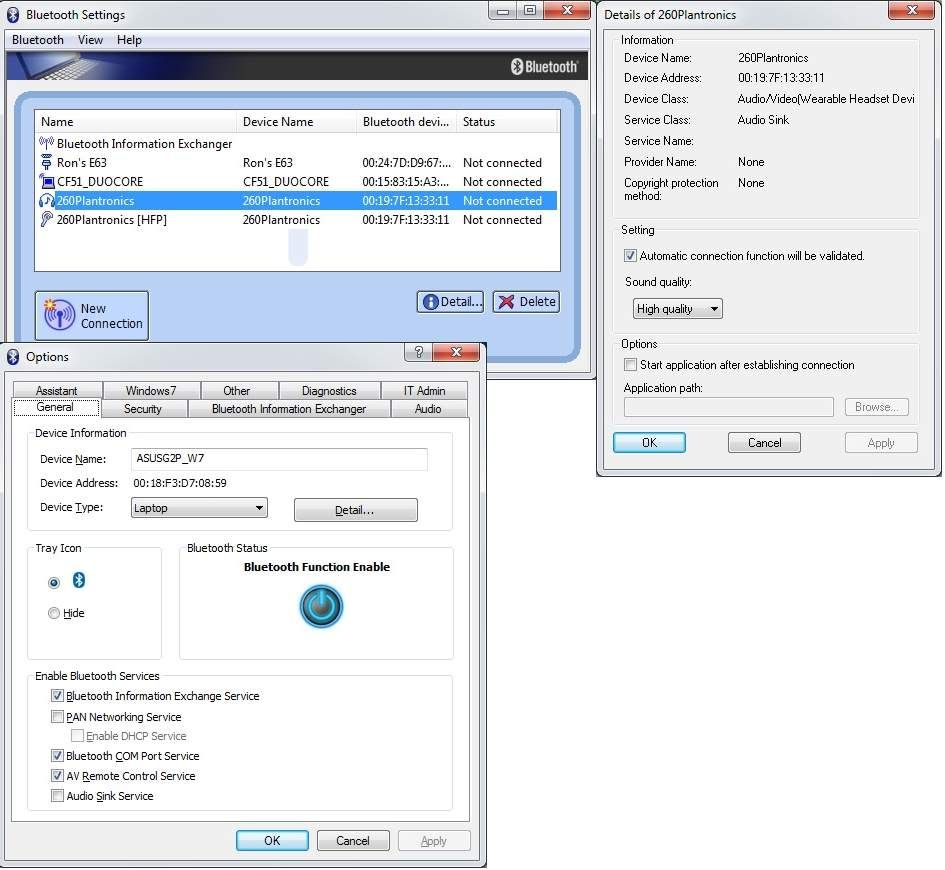This screenshot has width=945, height=870.
Task: Click Detail button in Device Information
Action: pos(355,510)
